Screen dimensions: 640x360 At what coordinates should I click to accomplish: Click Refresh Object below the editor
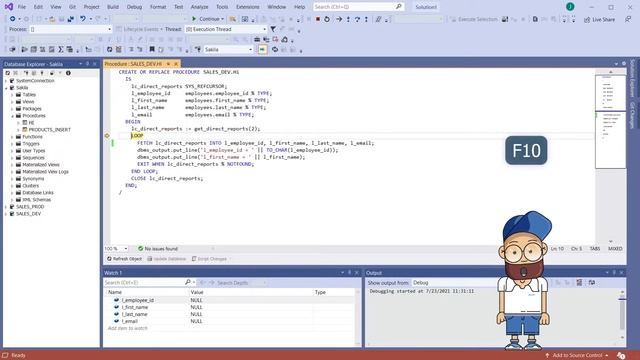(124, 259)
